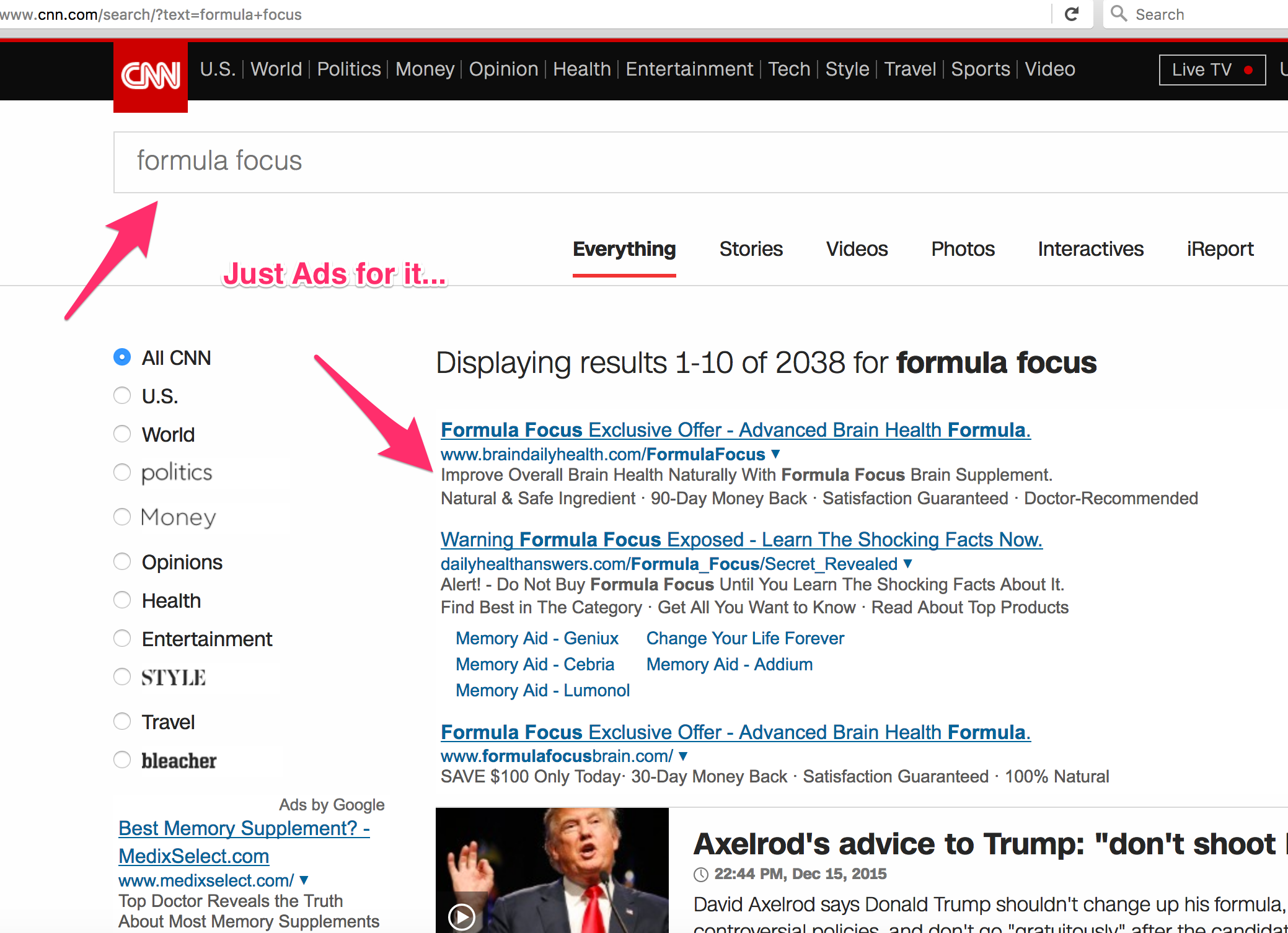
Task: Click the formula focus search field
Action: click(x=700, y=162)
